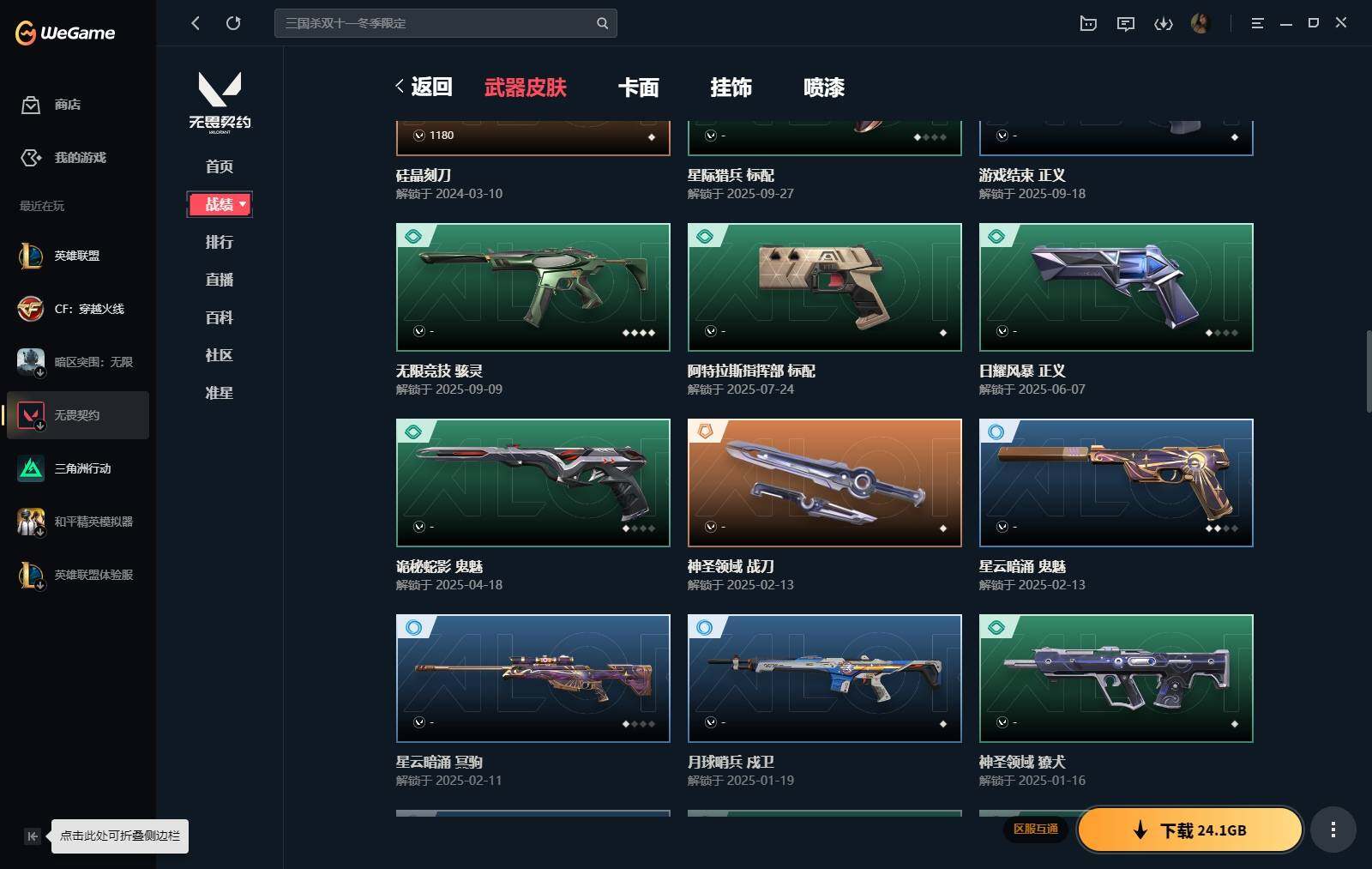This screenshot has height=869, width=1372.
Task: Click the vertical scrollbar thumb
Action: pyautogui.click(x=1368, y=371)
